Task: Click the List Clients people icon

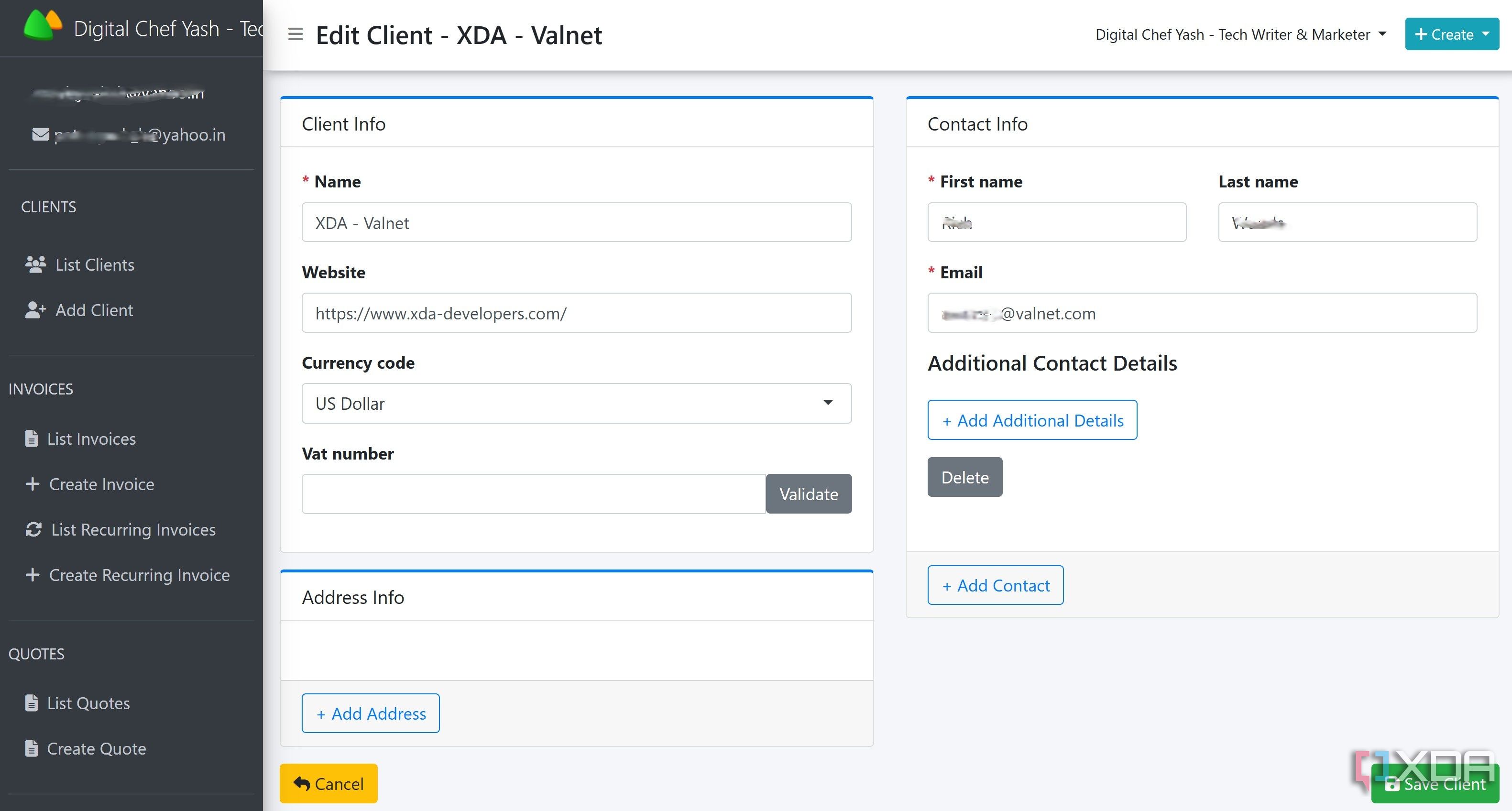Action: click(x=35, y=264)
